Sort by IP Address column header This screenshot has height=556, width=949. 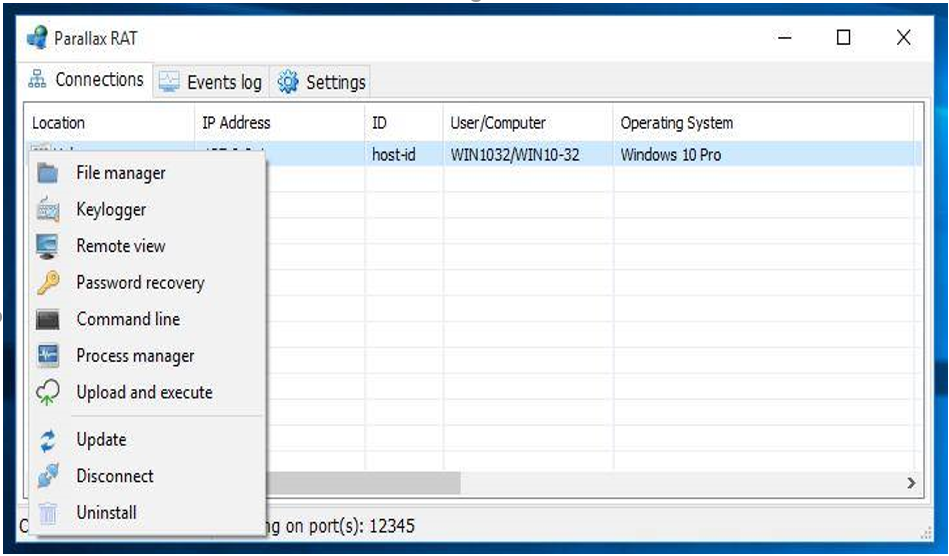[x=280, y=123]
